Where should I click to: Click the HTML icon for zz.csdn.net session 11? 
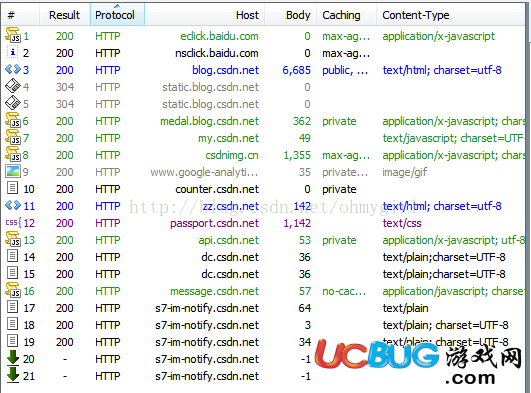pos(13,205)
